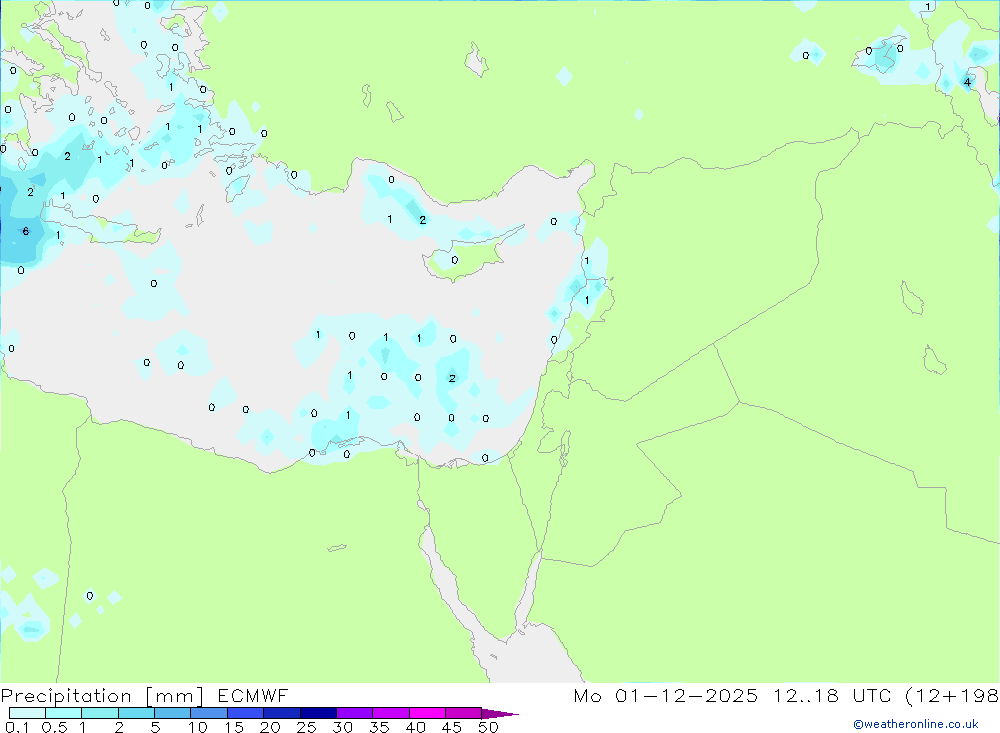Click the '0' value on Cyprus island
The height and width of the screenshot is (733, 1000).
pos(455,260)
